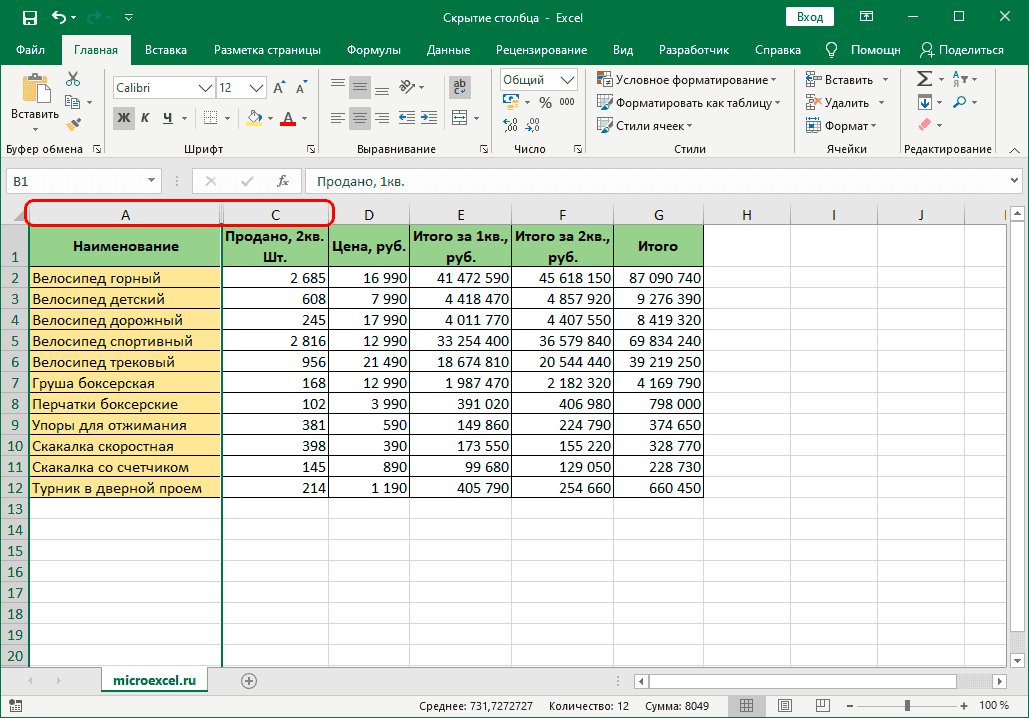The height and width of the screenshot is (718, 1029).
Task: Toggle italic formatting (К)
Action: pos(146,118)
